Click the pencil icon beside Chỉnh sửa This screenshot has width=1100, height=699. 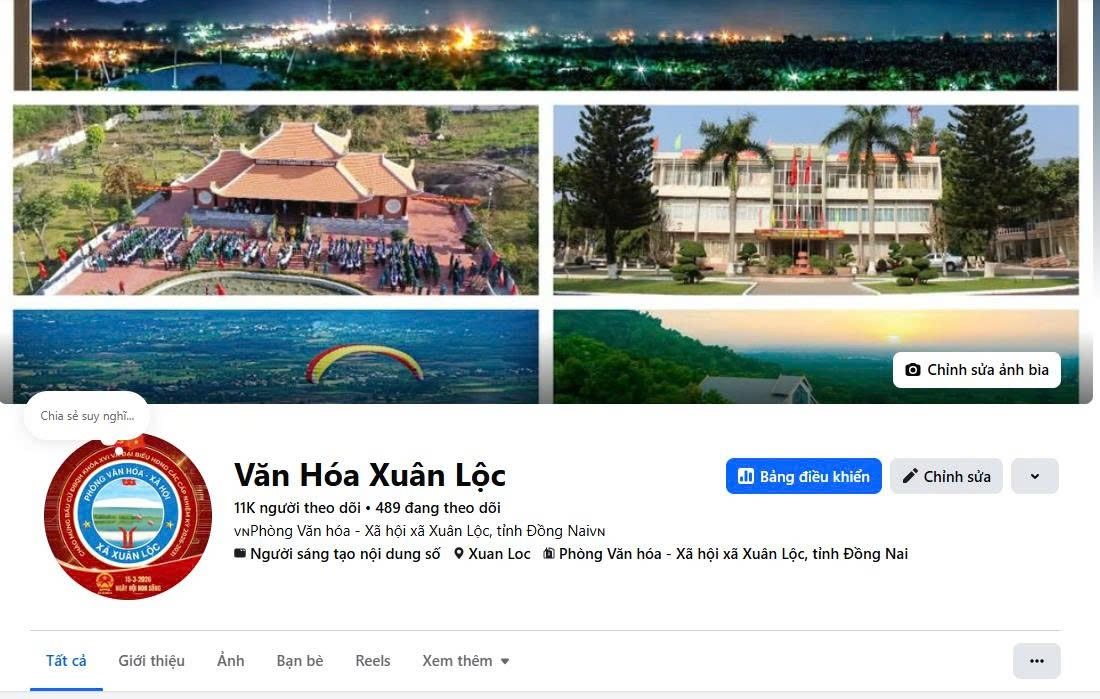click(910, 477)
